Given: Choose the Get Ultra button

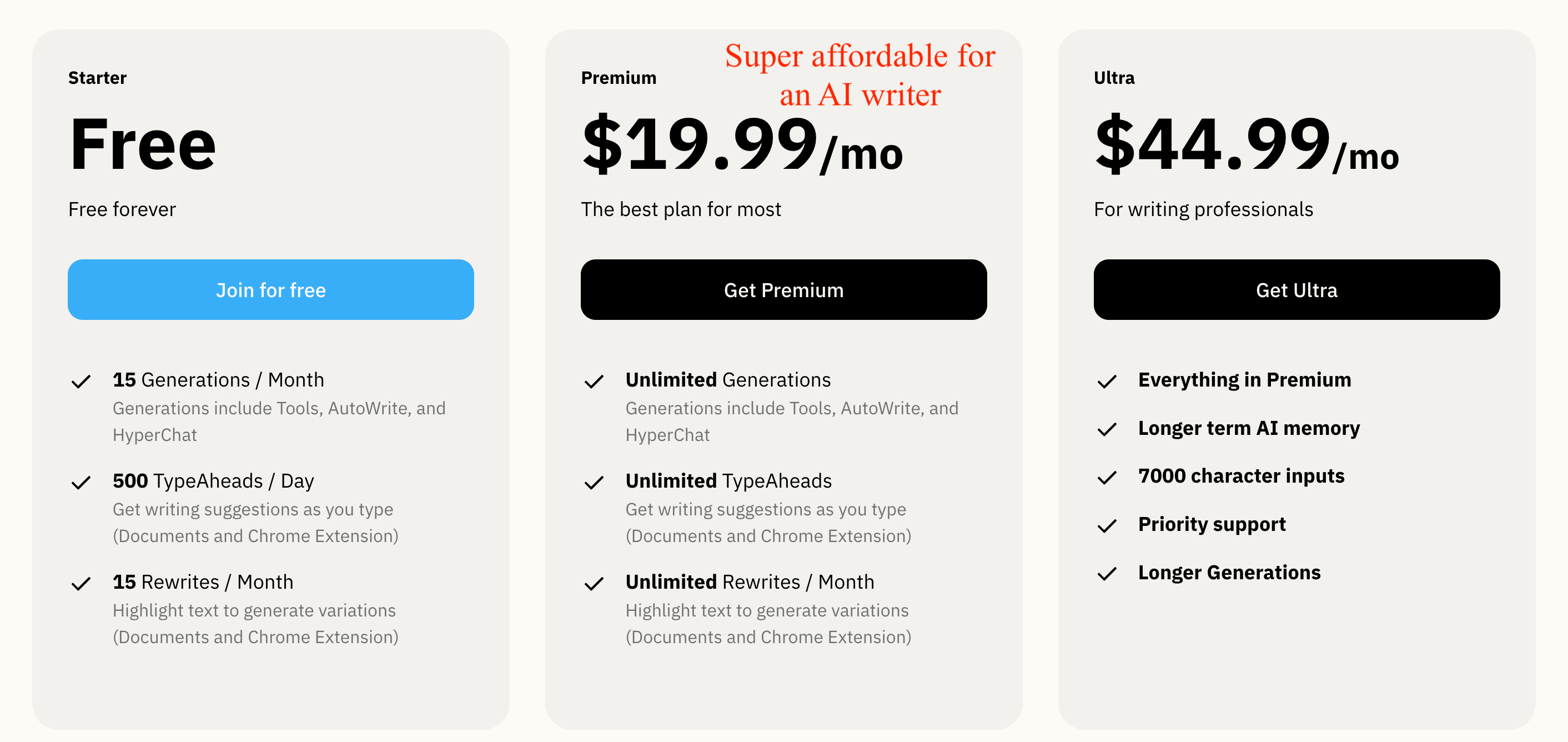Looking at the screenshot, I should (1296, 290).
